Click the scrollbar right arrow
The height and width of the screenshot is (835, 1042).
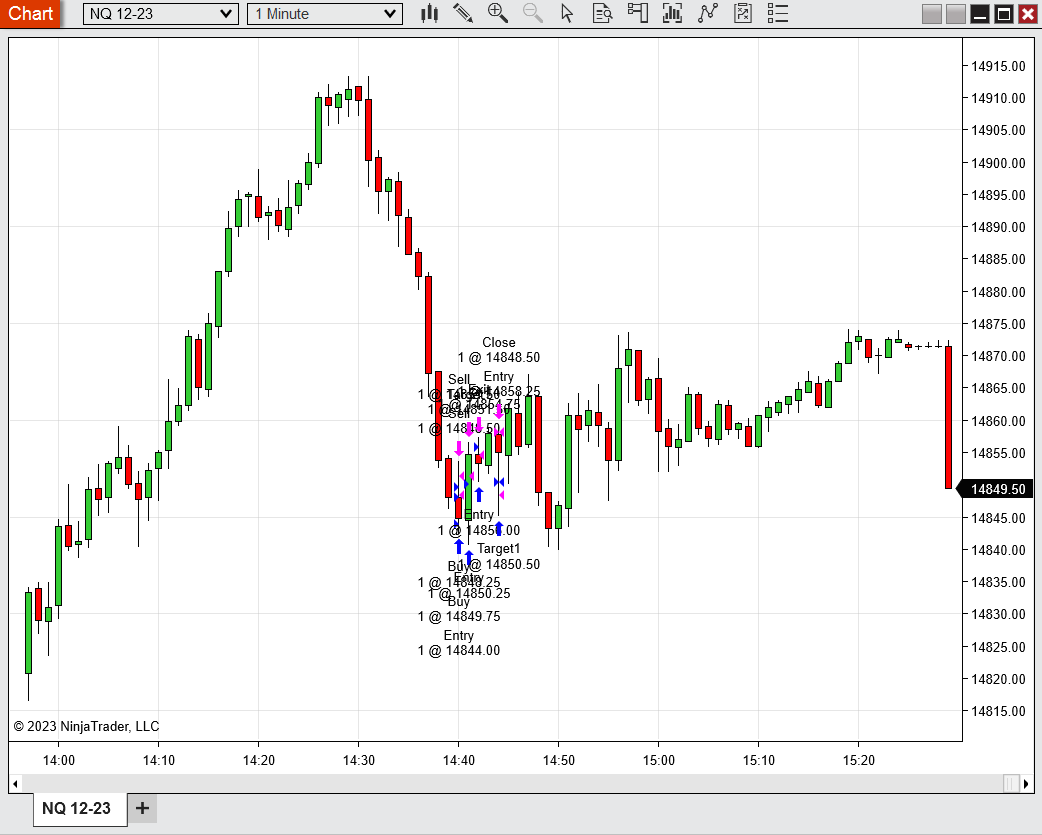pos(1026,784)
